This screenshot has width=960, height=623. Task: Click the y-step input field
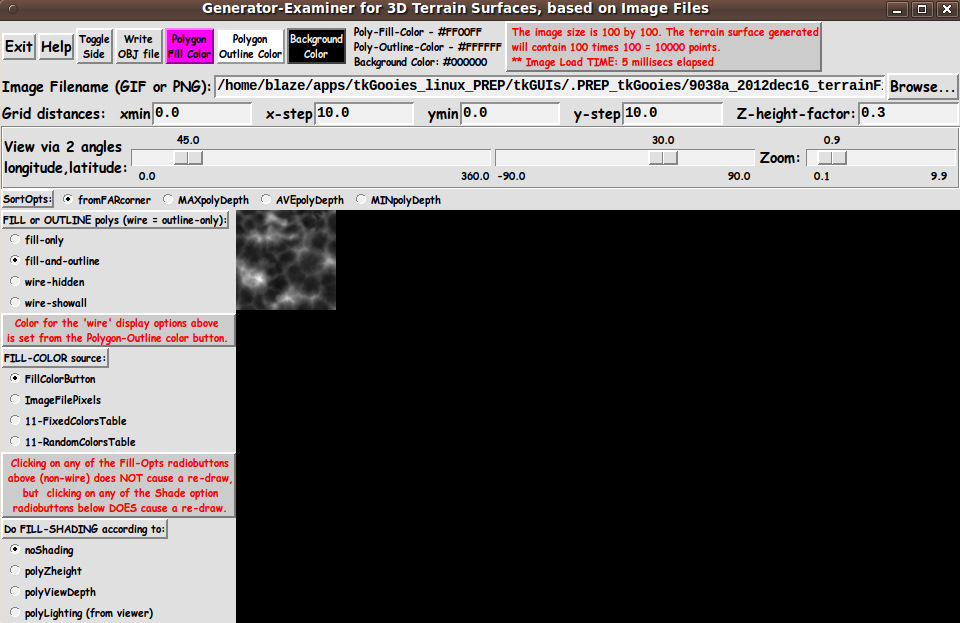pos(672,113)
